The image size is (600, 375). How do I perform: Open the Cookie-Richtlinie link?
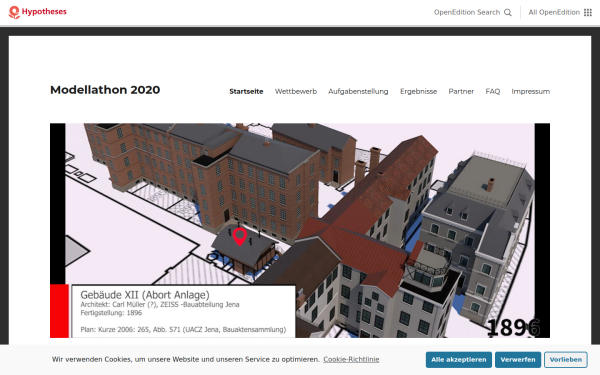[x=351, y=359]
